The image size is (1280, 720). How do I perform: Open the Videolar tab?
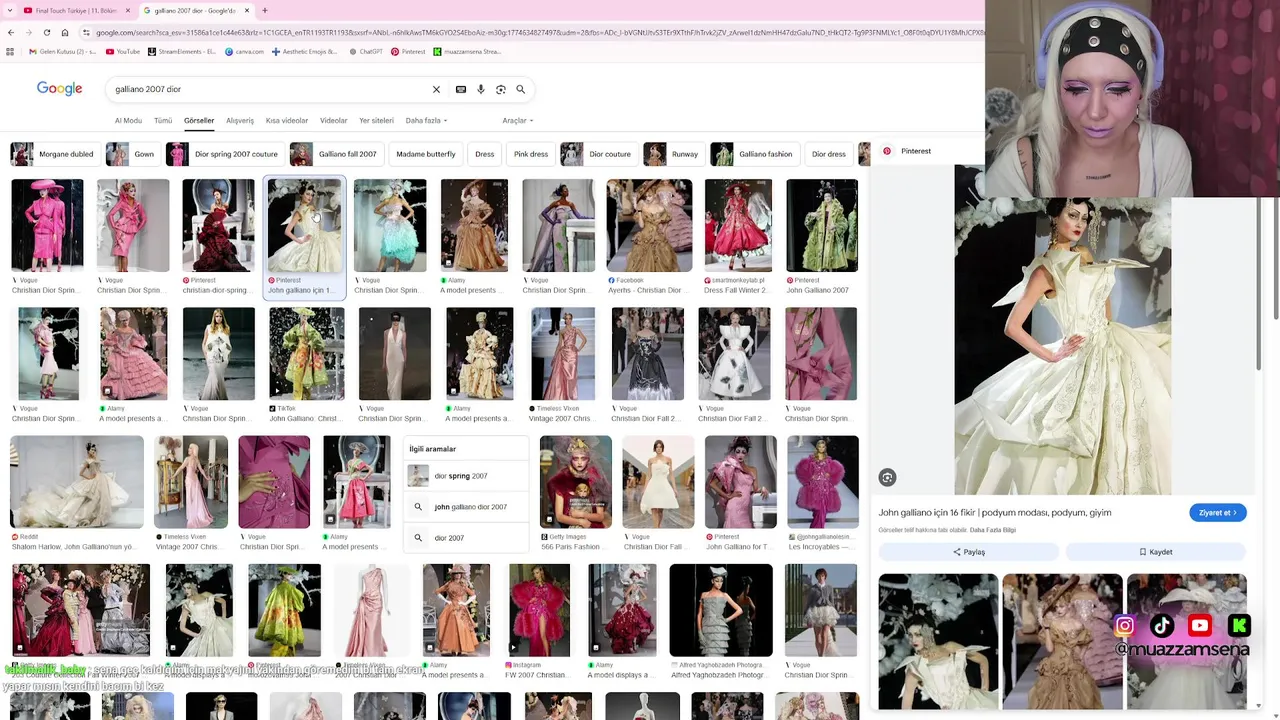click(334, 120)
